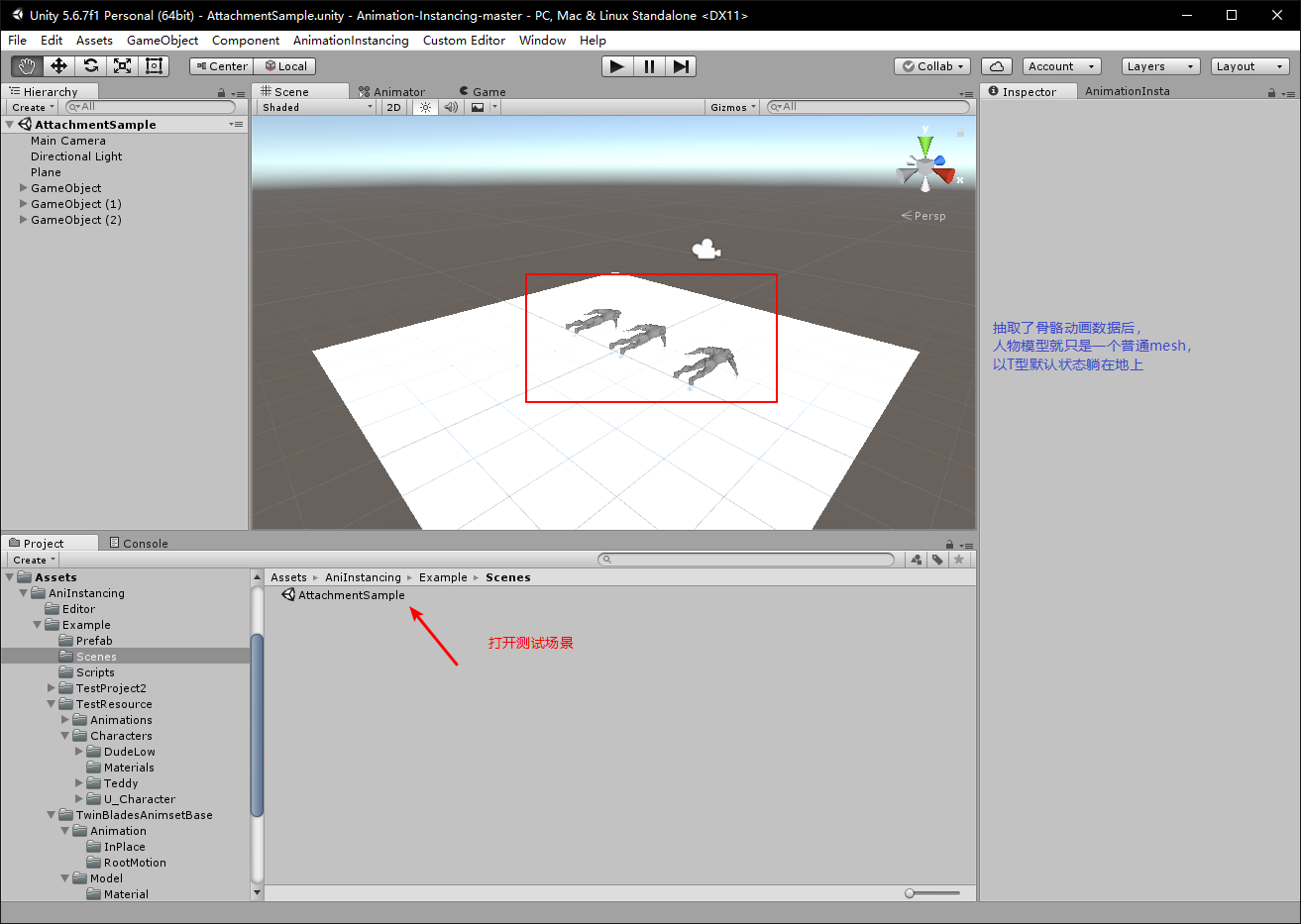
Task: Toggle 2D mode in the Scene view
Action: tap(393, 106)
